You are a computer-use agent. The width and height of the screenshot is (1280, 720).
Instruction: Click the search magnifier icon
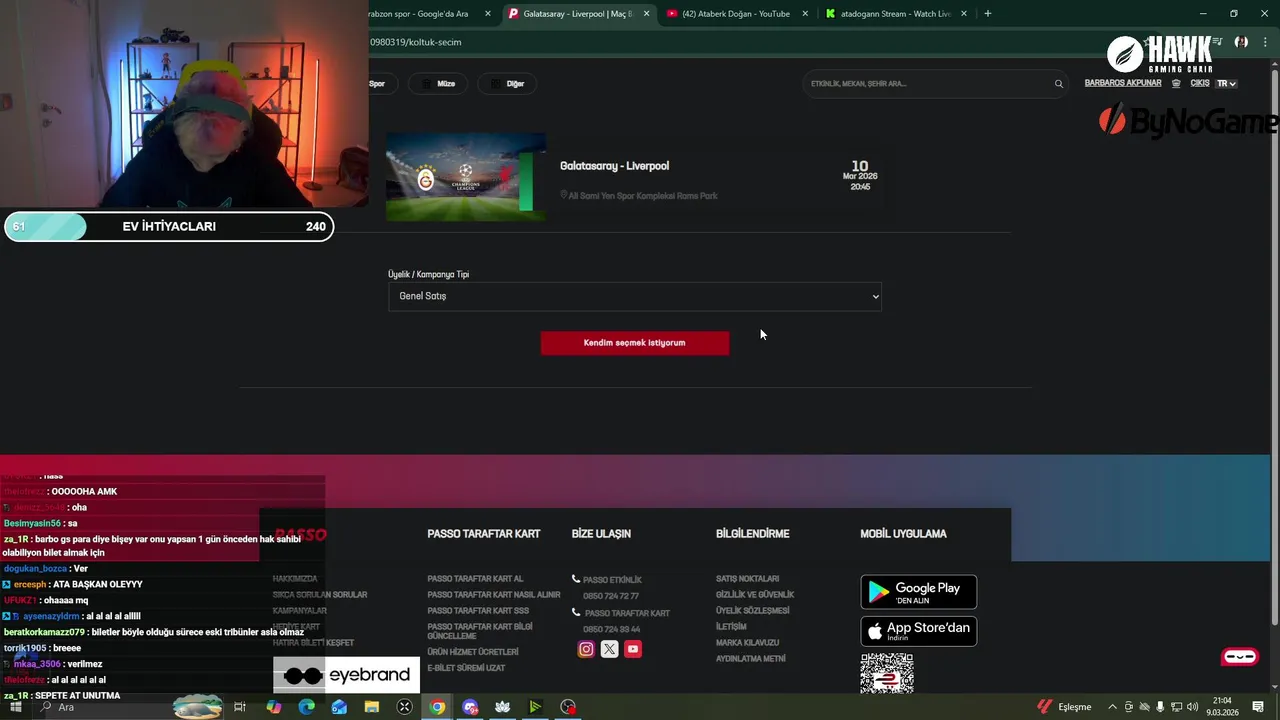coord(1059,84)
